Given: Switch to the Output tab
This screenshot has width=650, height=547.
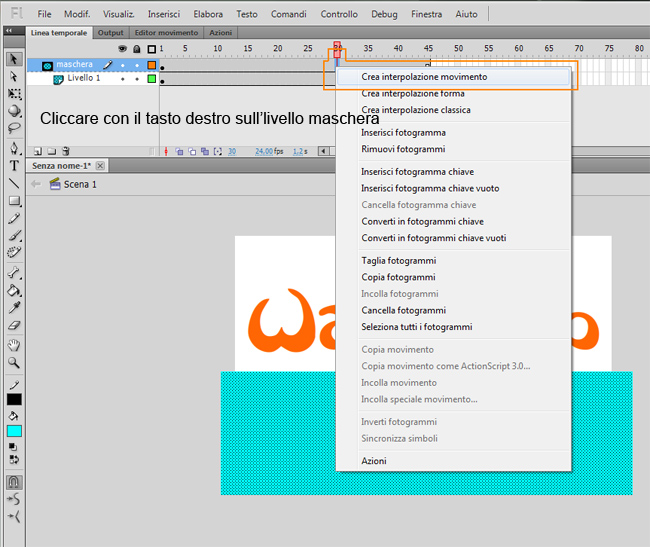Looking at the screenshot, I should (x=111, y=33).
